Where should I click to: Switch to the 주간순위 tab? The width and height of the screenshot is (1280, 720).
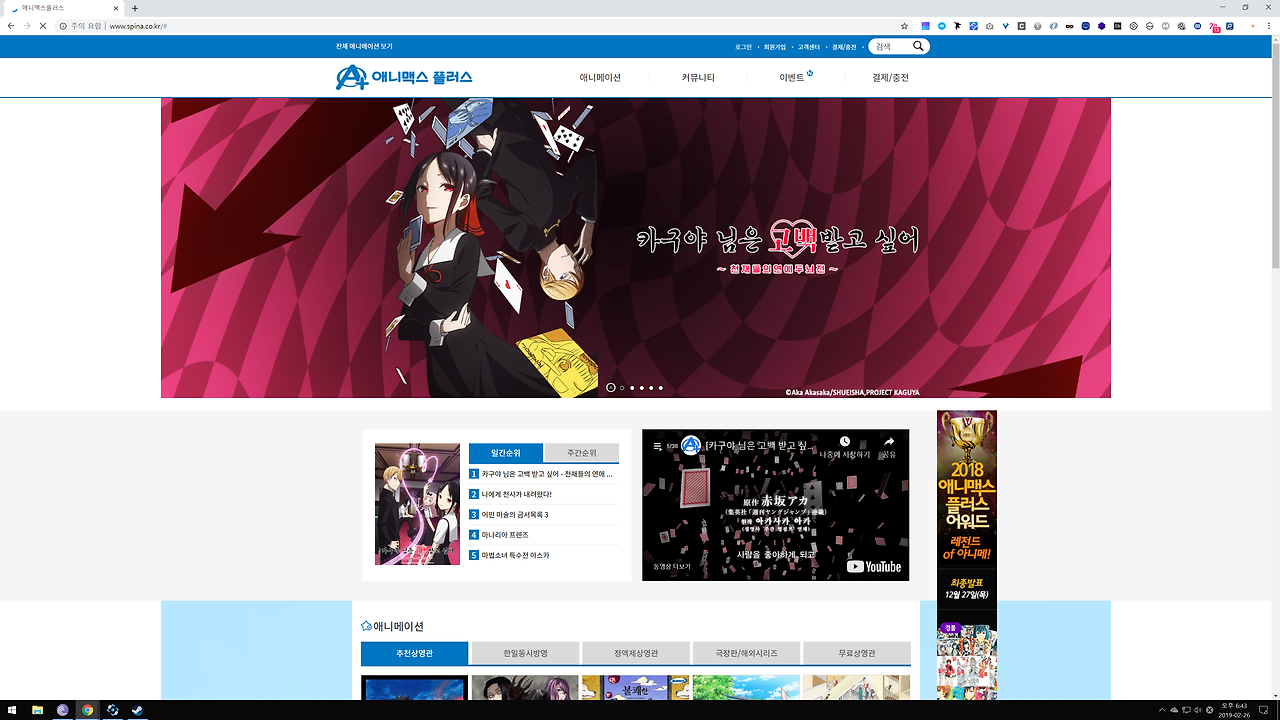(581, 453)
